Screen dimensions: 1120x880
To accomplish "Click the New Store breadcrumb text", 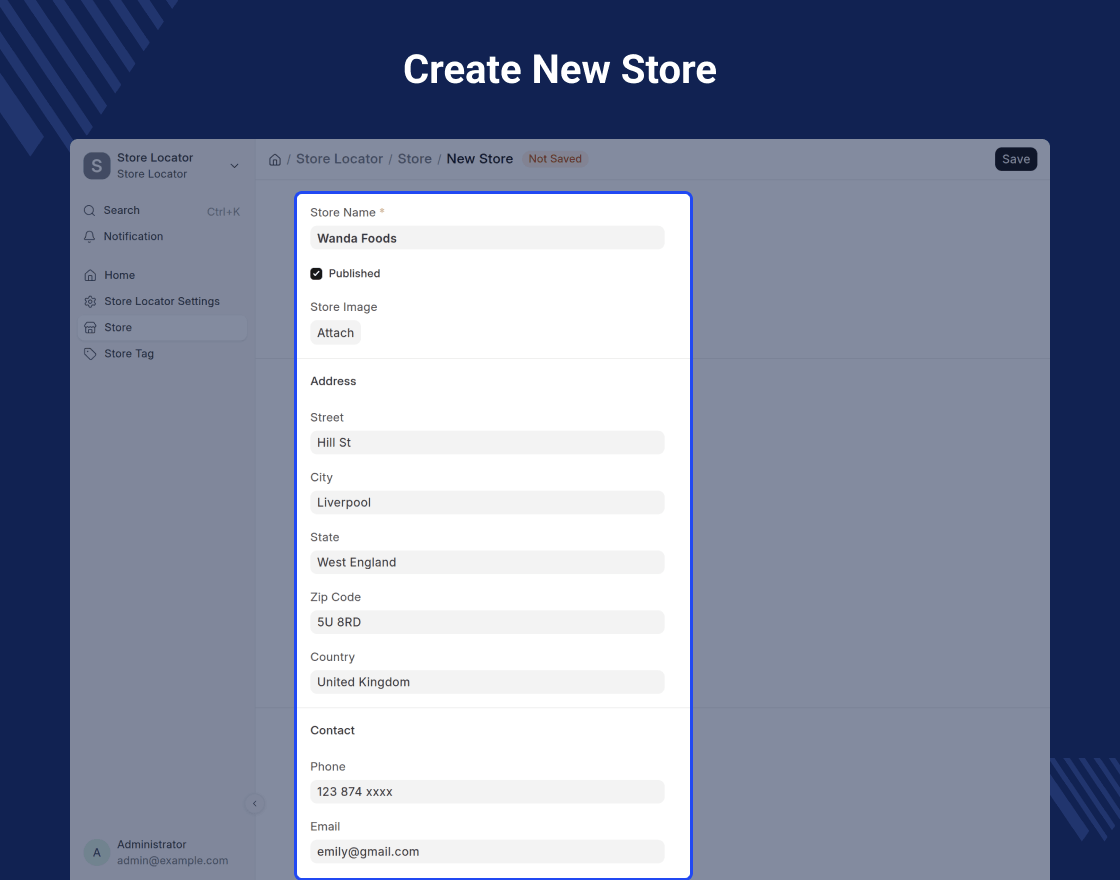I will click(x=480, y=159).
